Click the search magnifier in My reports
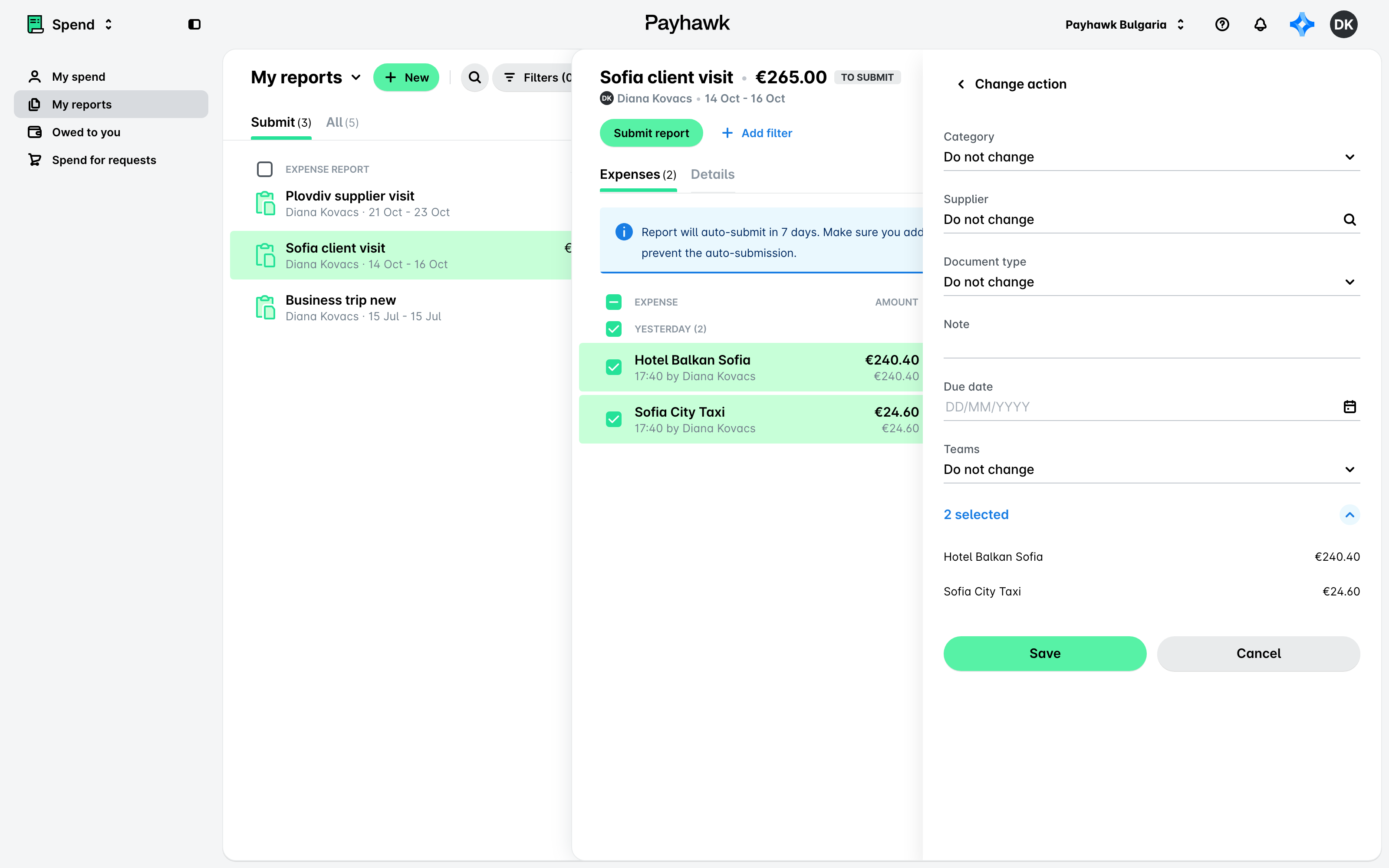This screenshot has width=1389, height=868. [475, 78]
